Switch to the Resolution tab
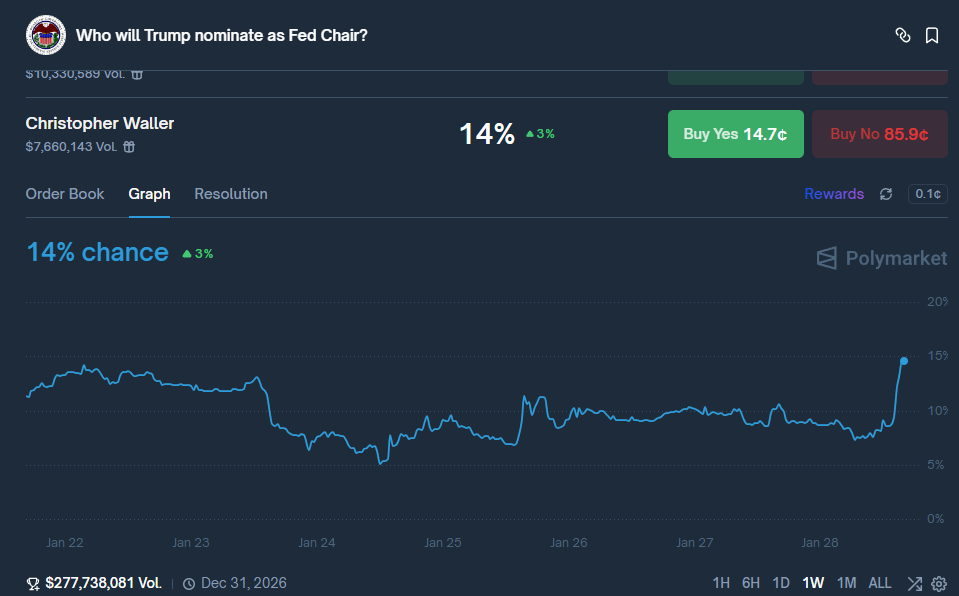 [231, 194]
